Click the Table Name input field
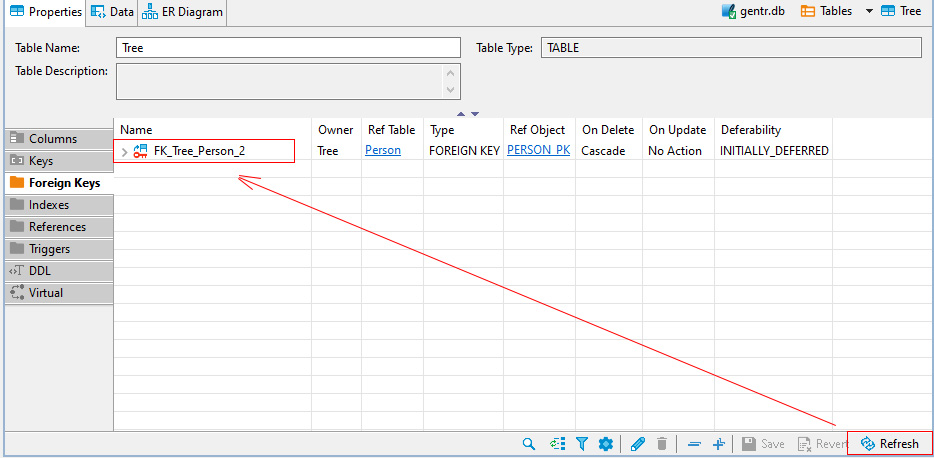The height and width of the screenshot is (458, 934). tap(288, 48)
